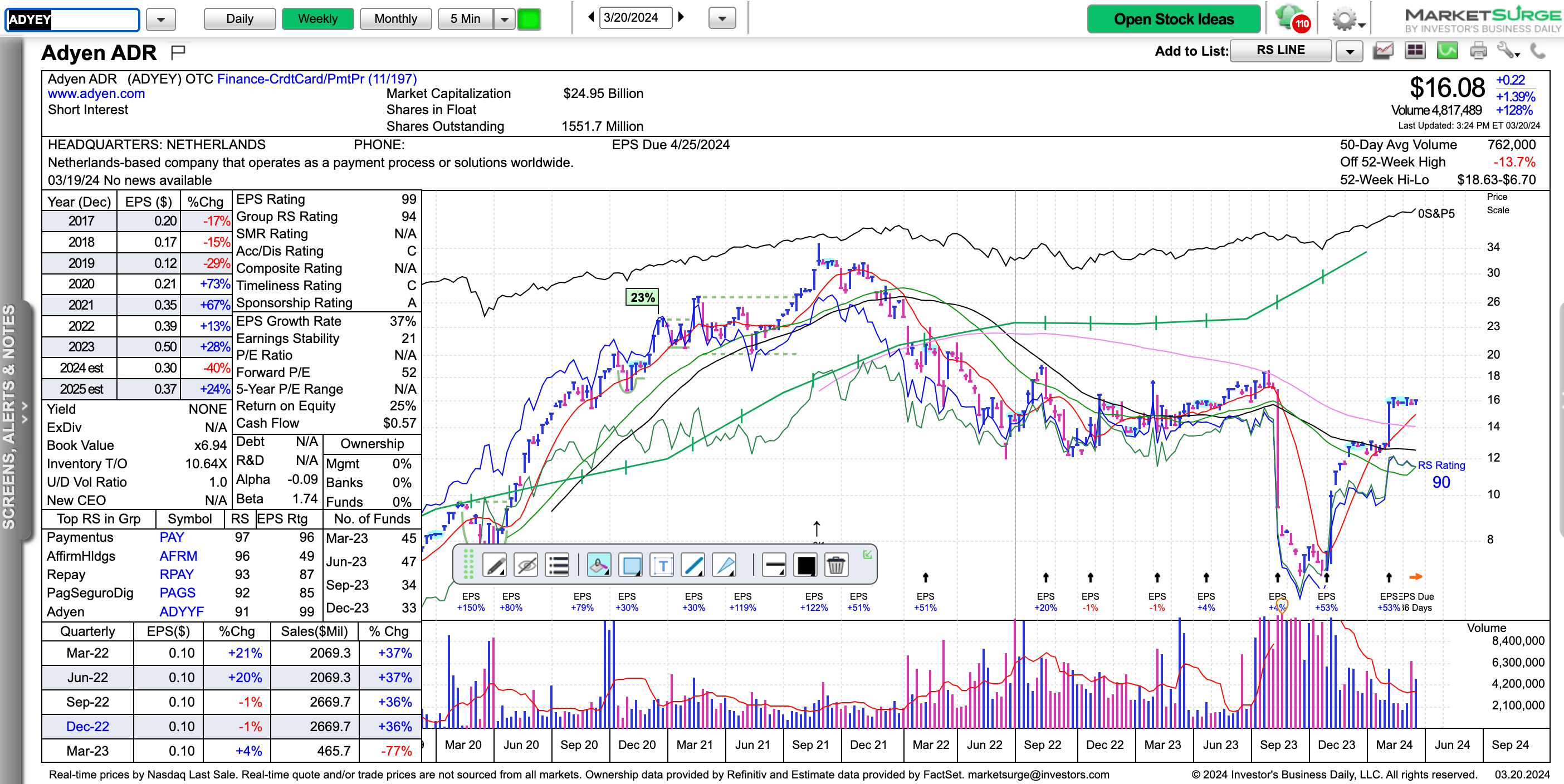
Task: Click the black color swatch in drawing toolbar
Action: pyautogui.click(x=807, y=566)
